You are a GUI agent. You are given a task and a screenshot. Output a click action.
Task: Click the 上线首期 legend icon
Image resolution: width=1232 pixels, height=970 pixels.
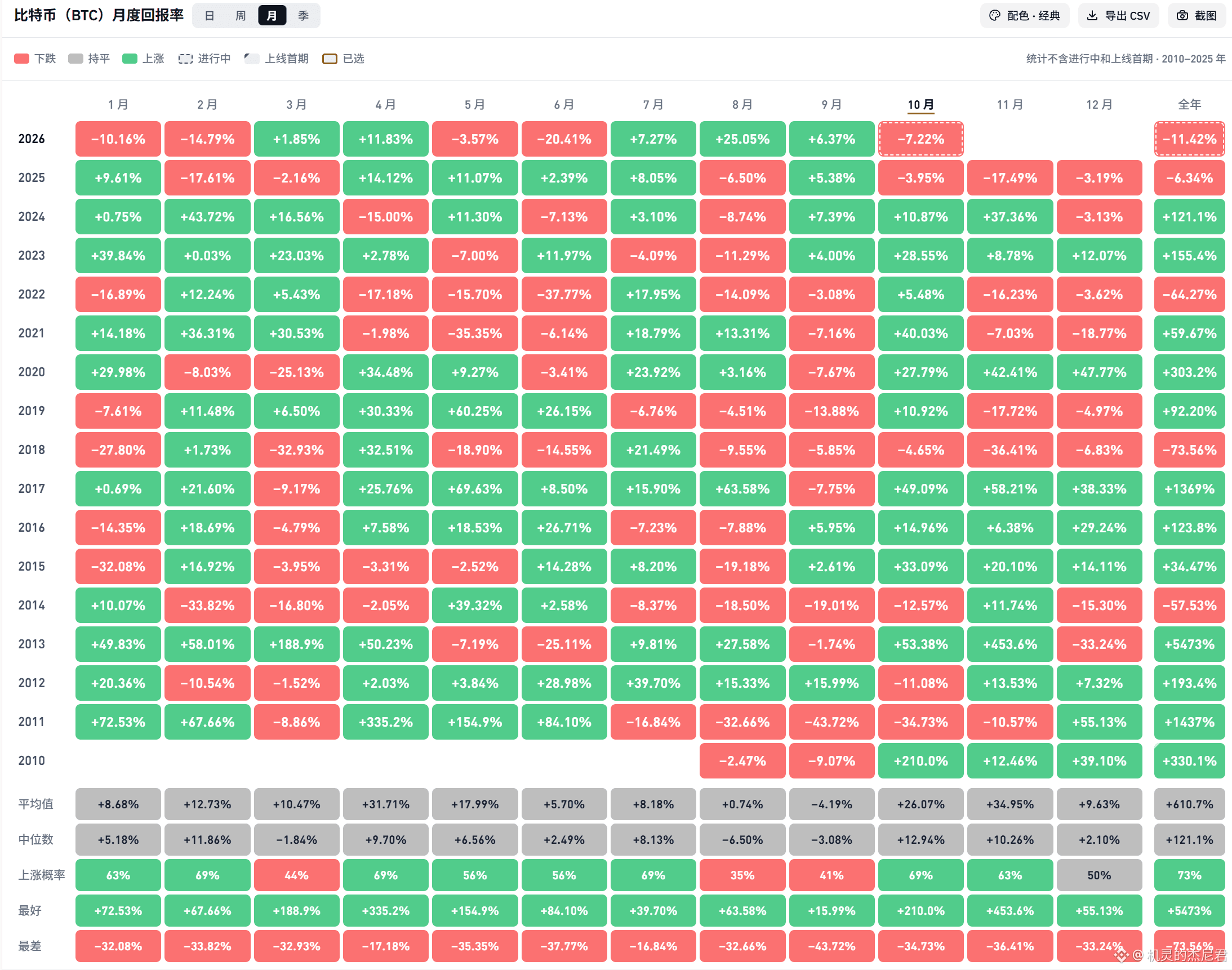(252, 59)
